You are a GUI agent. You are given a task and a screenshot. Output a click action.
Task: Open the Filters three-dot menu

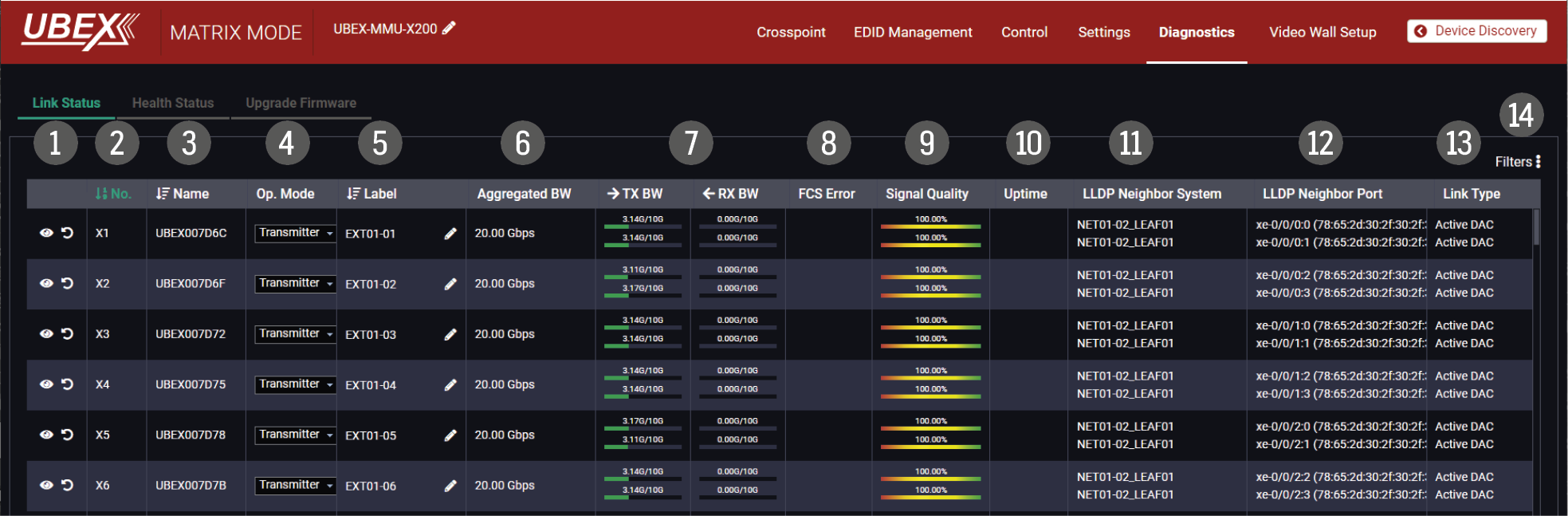pyautogui.click(x=1538, y=162)
